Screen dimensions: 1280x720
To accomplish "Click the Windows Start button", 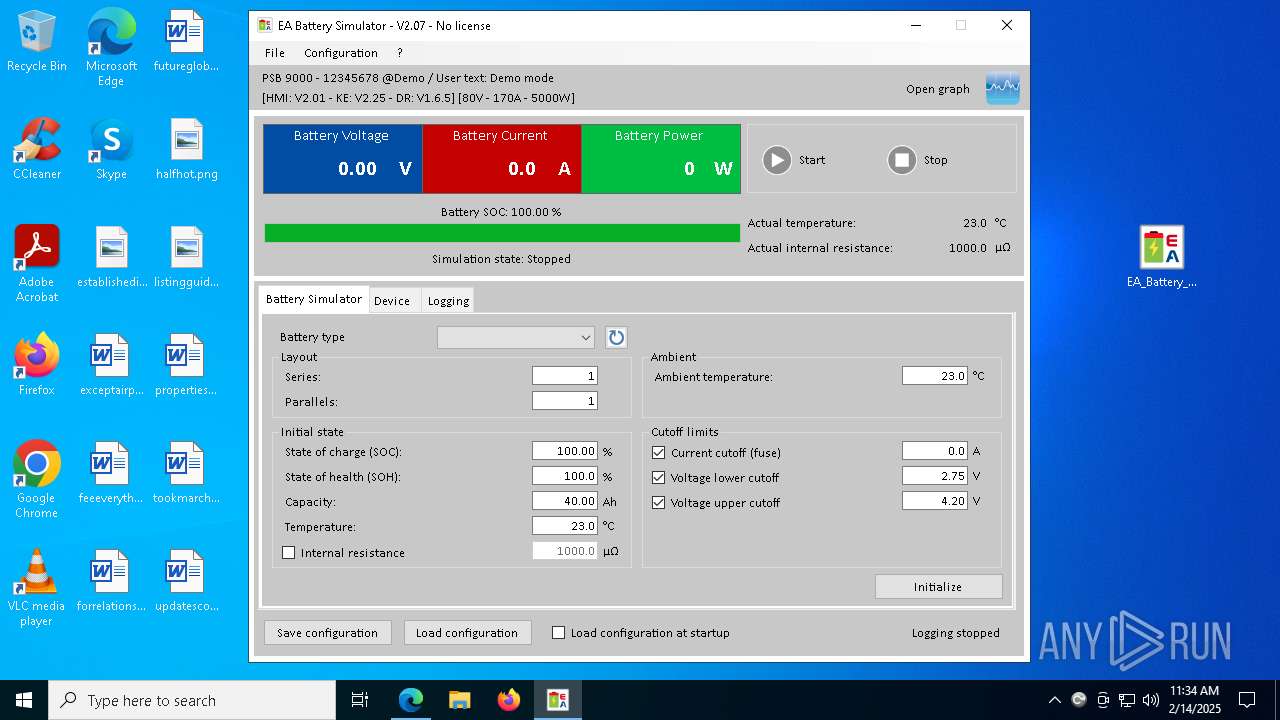I will point(24,700).
